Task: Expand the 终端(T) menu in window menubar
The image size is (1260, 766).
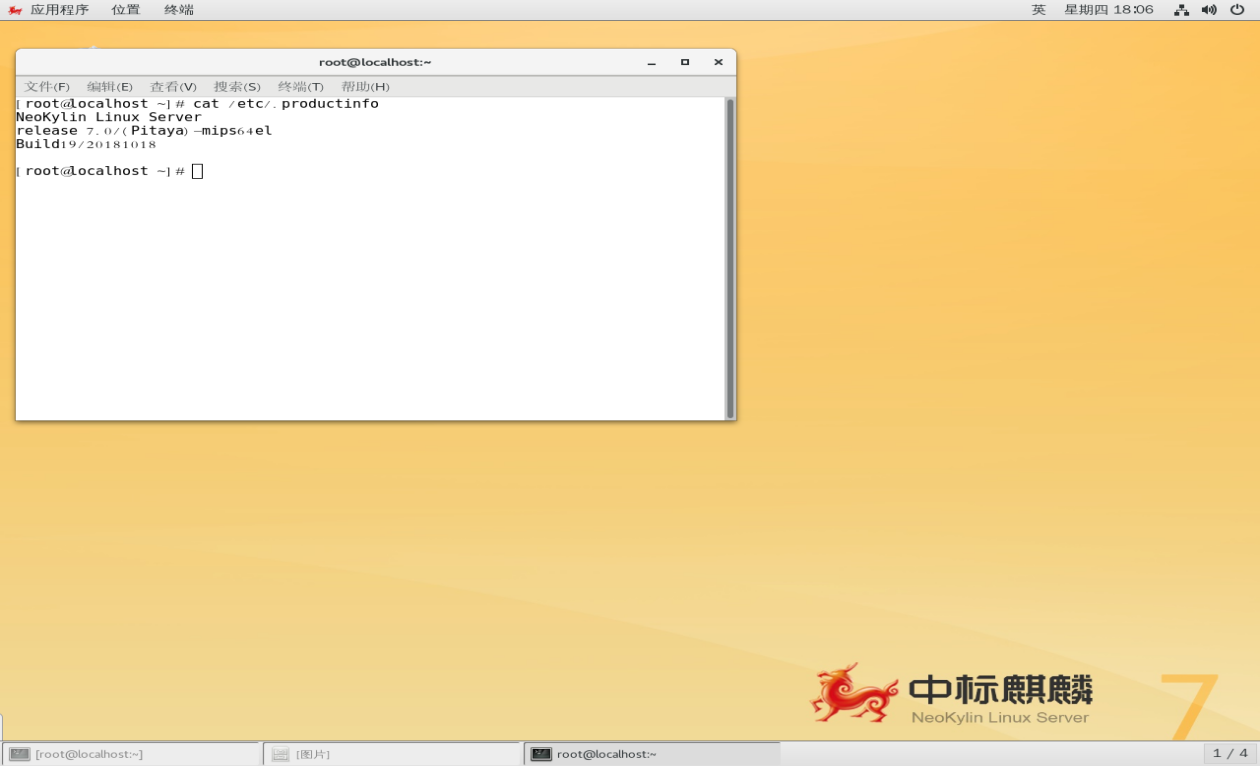Action: pyautogui.click(x=301, y=87)
